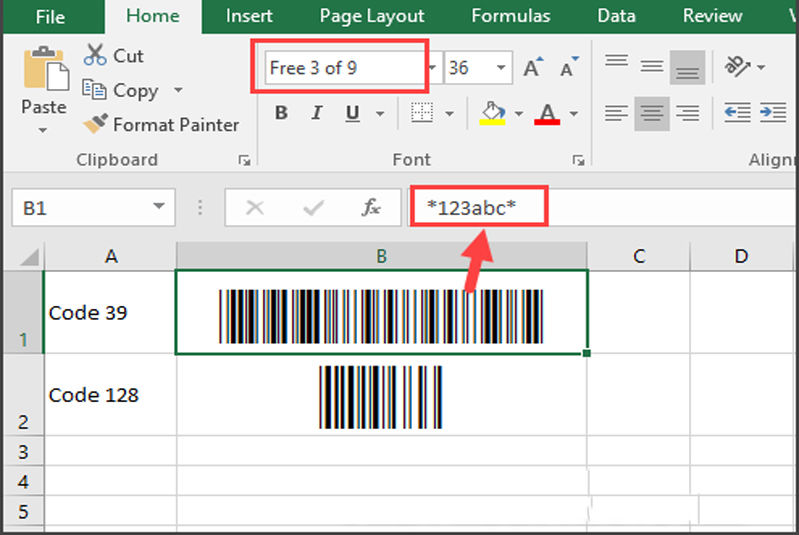Open the Name Box dropdown arrow
This screenshot has height=535, width=799.
[x=159, y=206]
